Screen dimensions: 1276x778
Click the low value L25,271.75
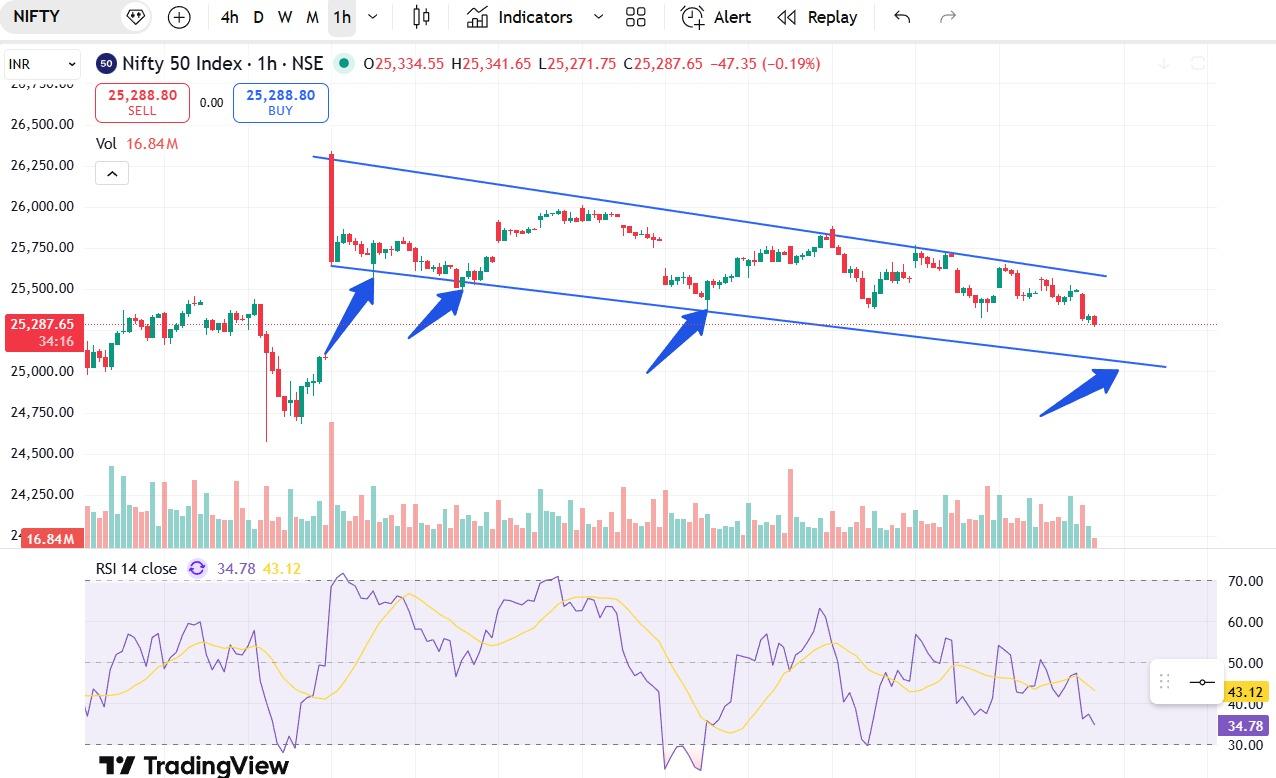(577, 64)
